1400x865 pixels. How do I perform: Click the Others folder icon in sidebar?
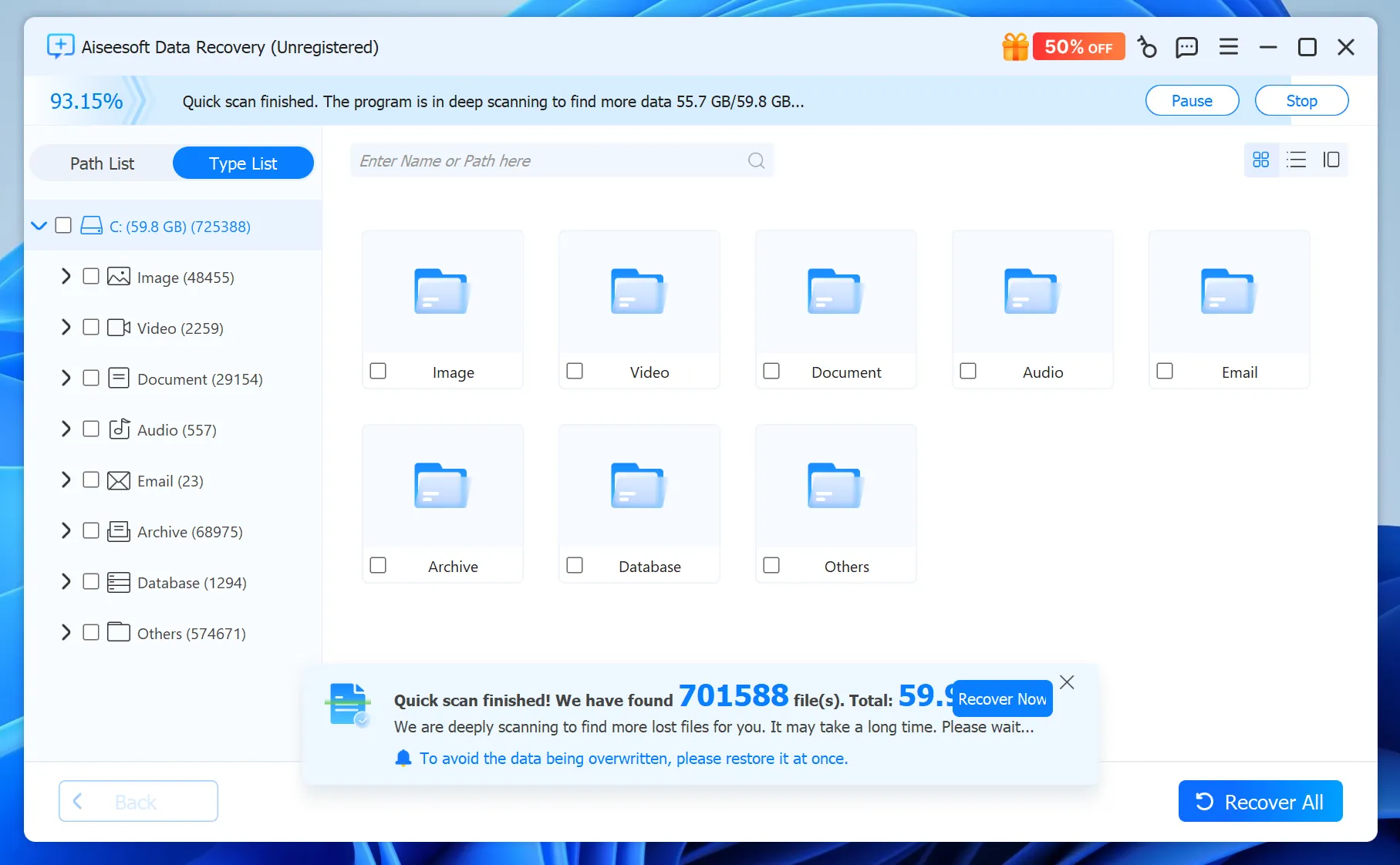pyautogui.click(x=118, y=632)
